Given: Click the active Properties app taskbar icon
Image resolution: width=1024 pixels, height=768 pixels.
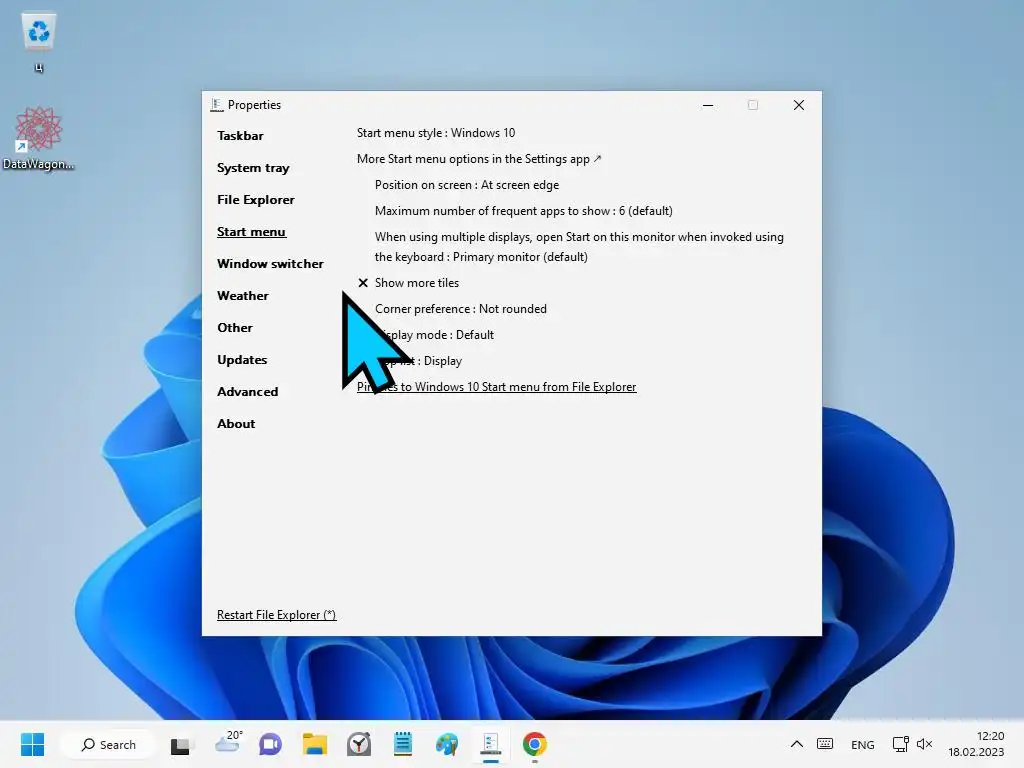Looking at the screenshot, I should click(x=491, y=744).
